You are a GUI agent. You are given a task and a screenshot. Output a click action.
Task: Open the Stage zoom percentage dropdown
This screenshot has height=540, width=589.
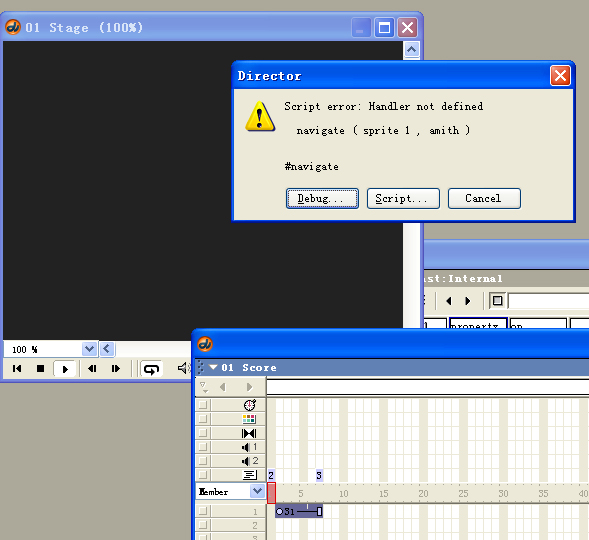tap(89, 349)
